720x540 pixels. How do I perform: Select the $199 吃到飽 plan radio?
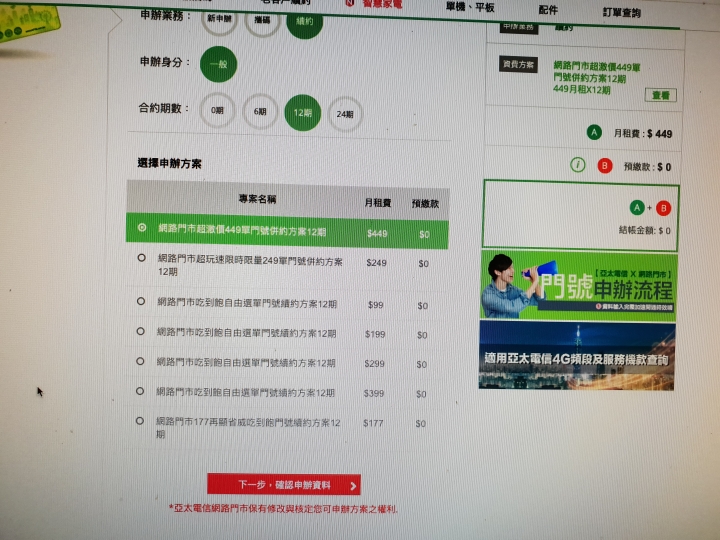pos(141,331)
